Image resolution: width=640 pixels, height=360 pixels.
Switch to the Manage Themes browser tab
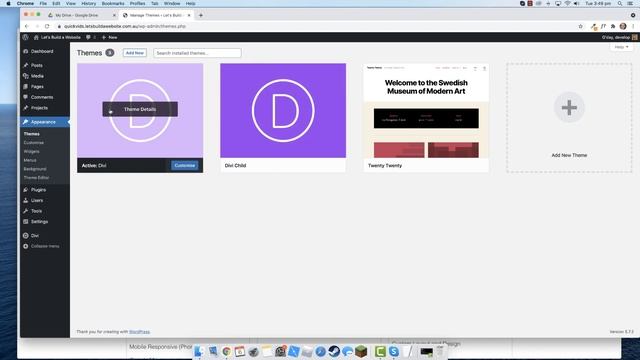(x=156, y=15)
